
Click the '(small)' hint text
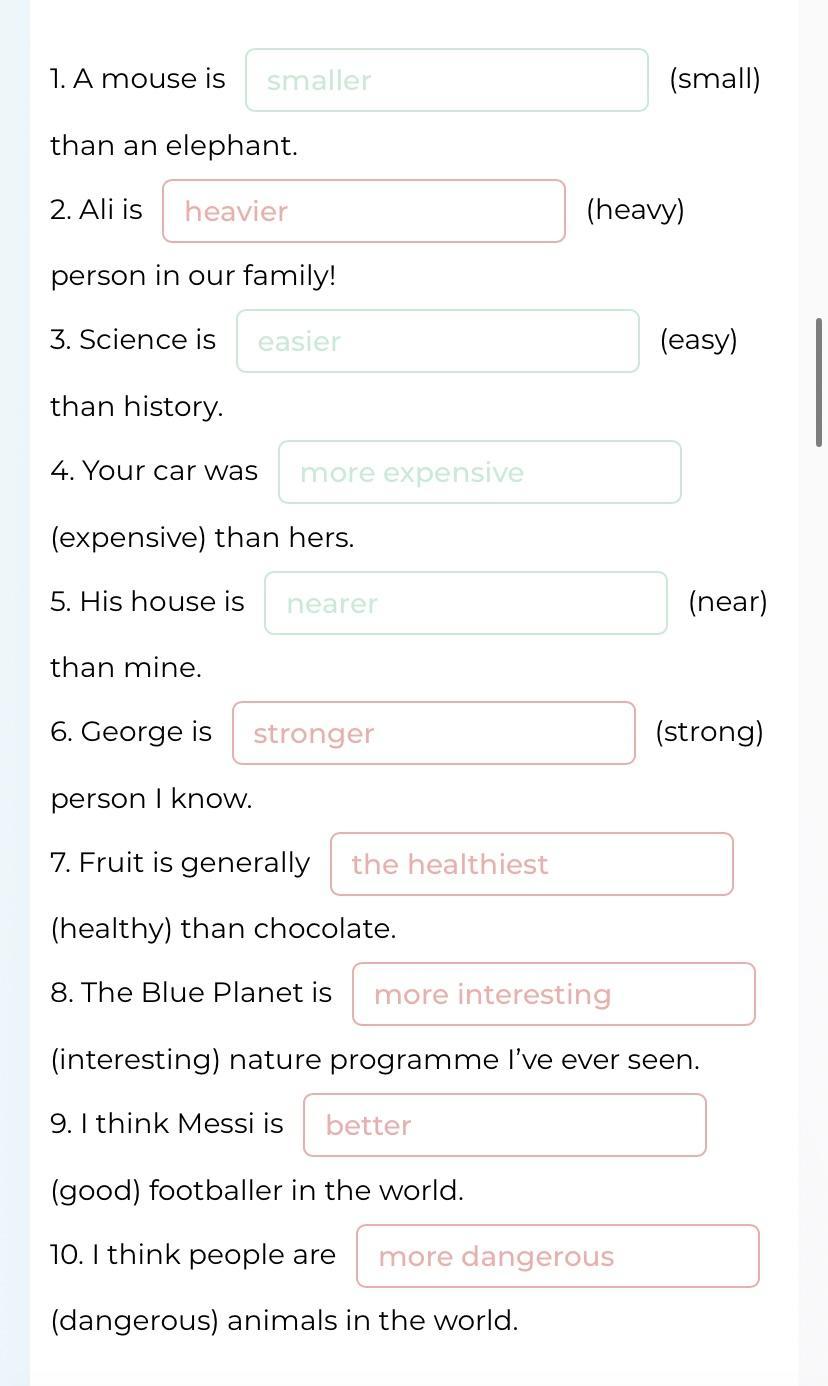(715, 79)
